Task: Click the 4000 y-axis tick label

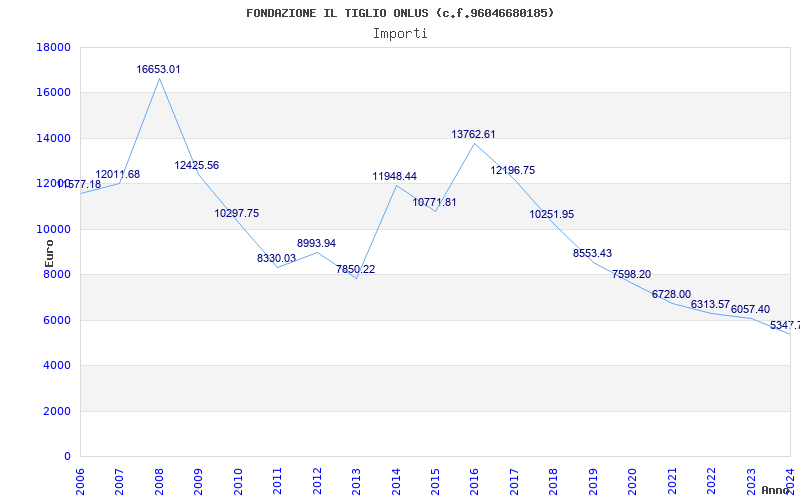Action: (x=57, y=366)
